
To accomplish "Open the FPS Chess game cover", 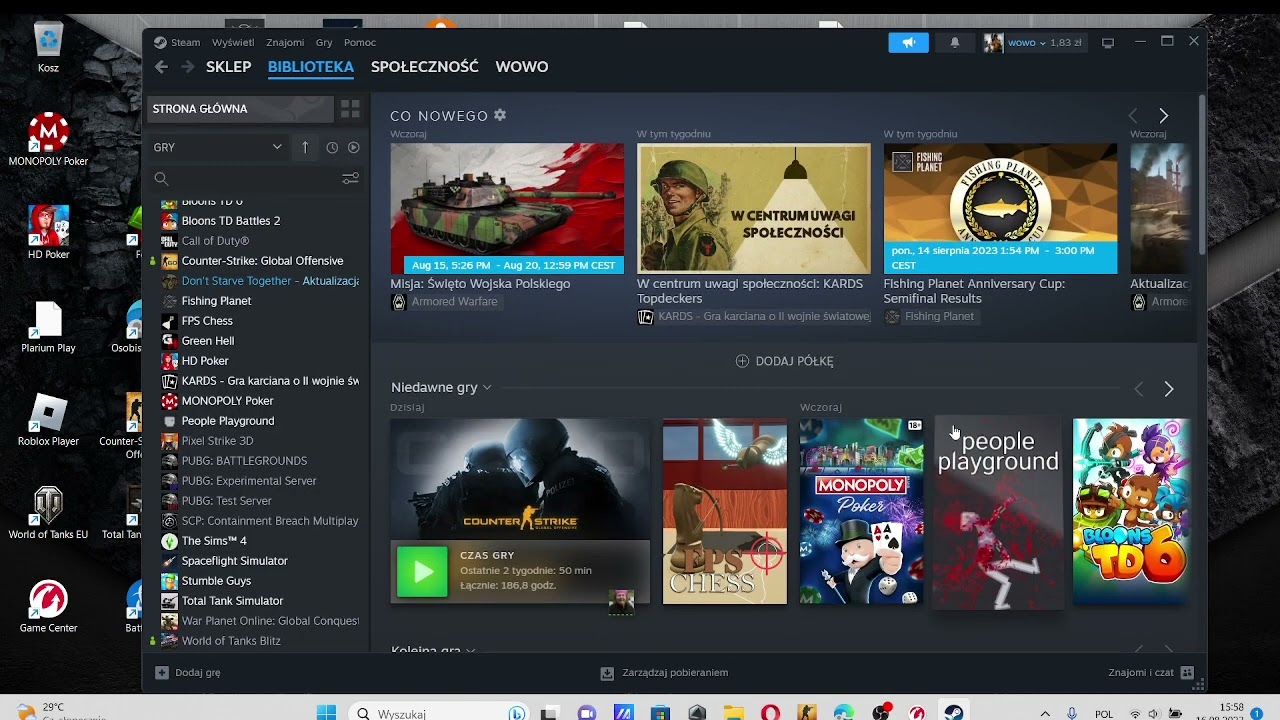I will (725, 512).
